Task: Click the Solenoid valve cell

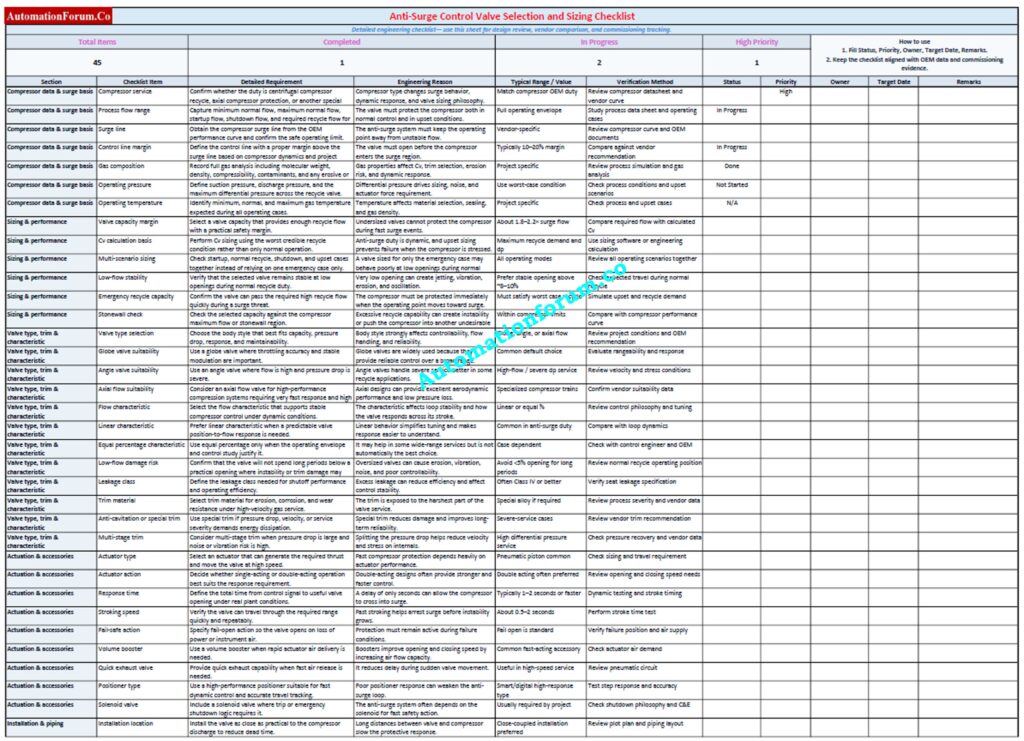Action: pos(142,709)
